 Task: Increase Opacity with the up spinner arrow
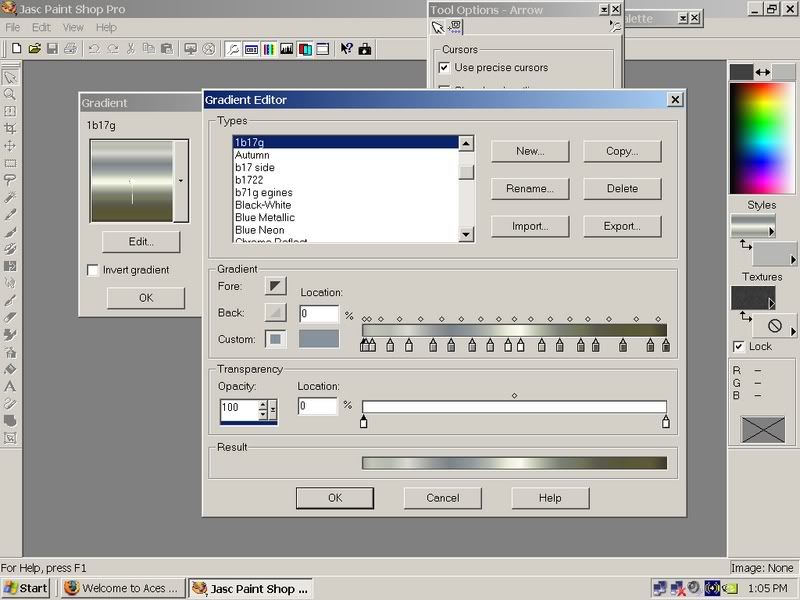pyautogui.click(x=263, y=406)
